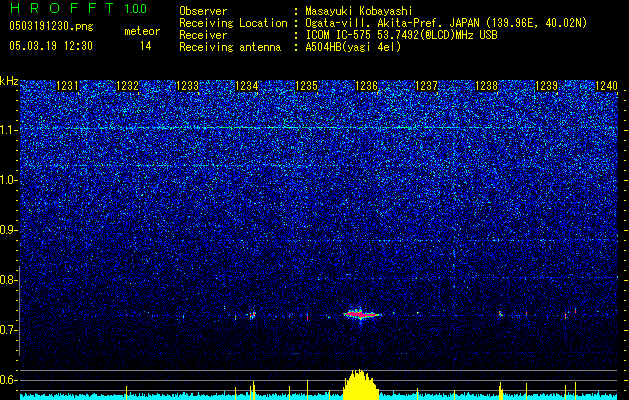Click the 1236 time marker

point(367,86)
